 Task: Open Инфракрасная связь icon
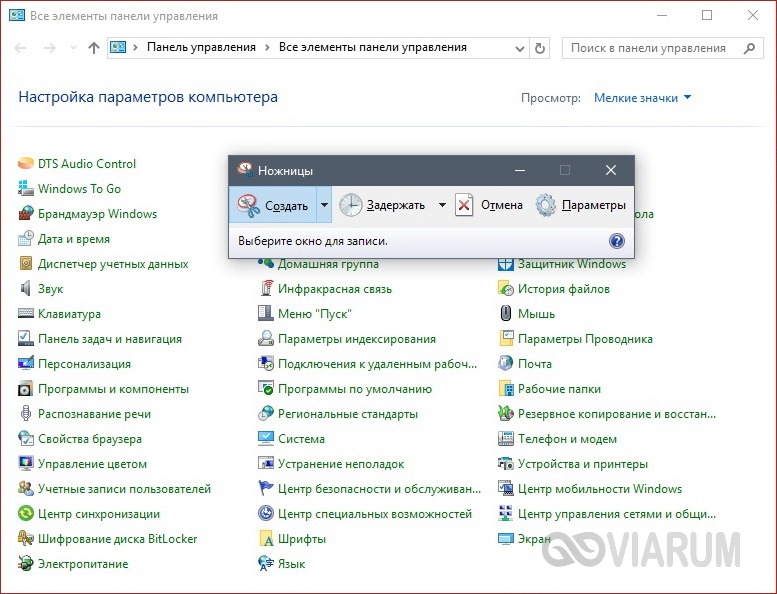(x=266, y=288)
